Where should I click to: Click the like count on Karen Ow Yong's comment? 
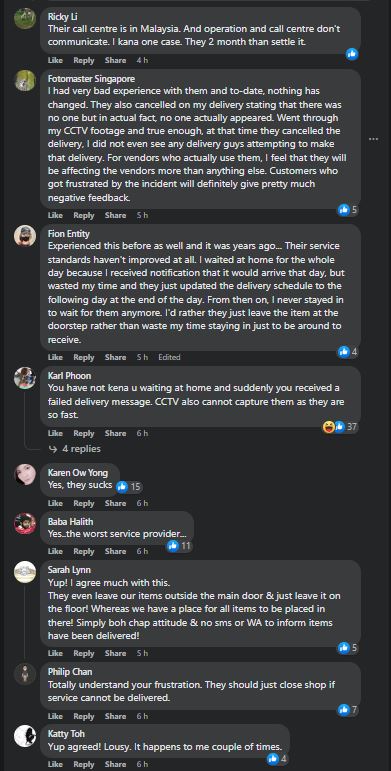(129, 487)
